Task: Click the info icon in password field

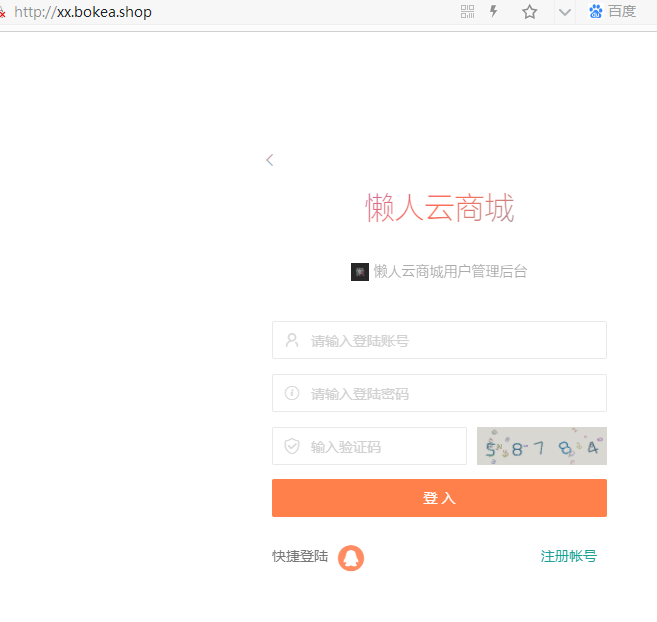Action: (292, 393)
